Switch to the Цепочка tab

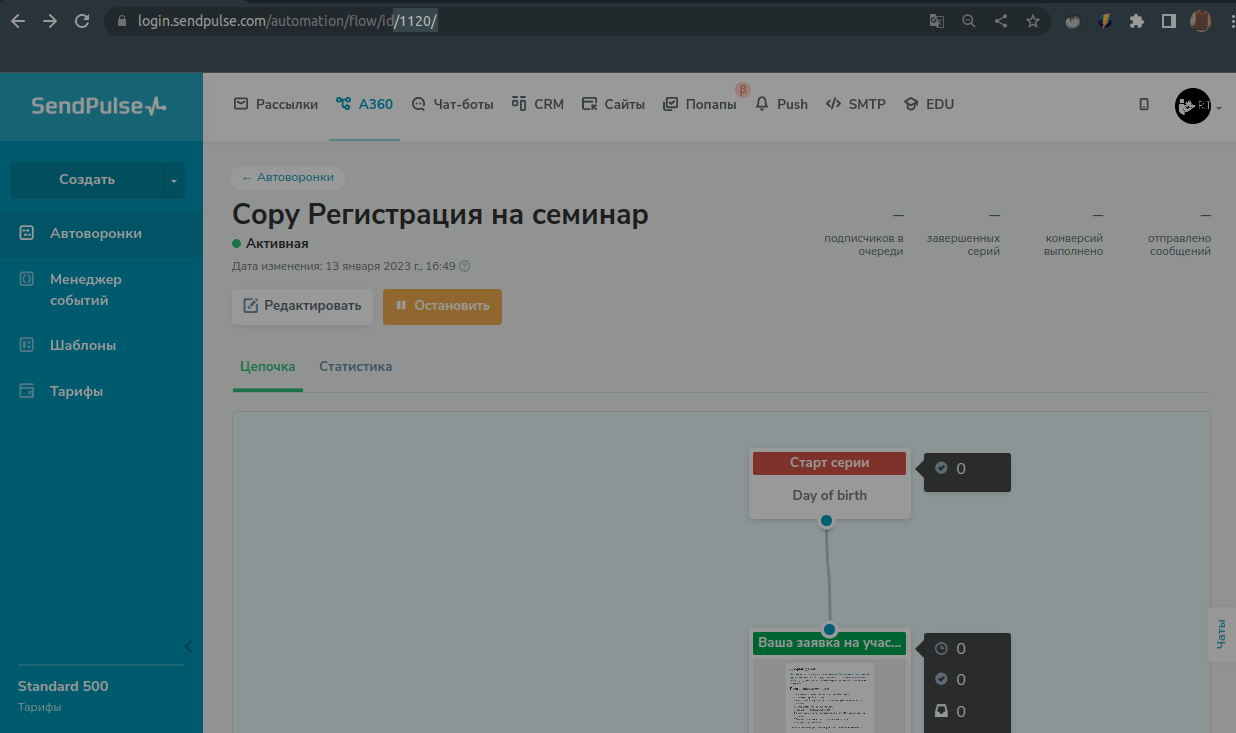pyautogui.click(x=267, y=366)
